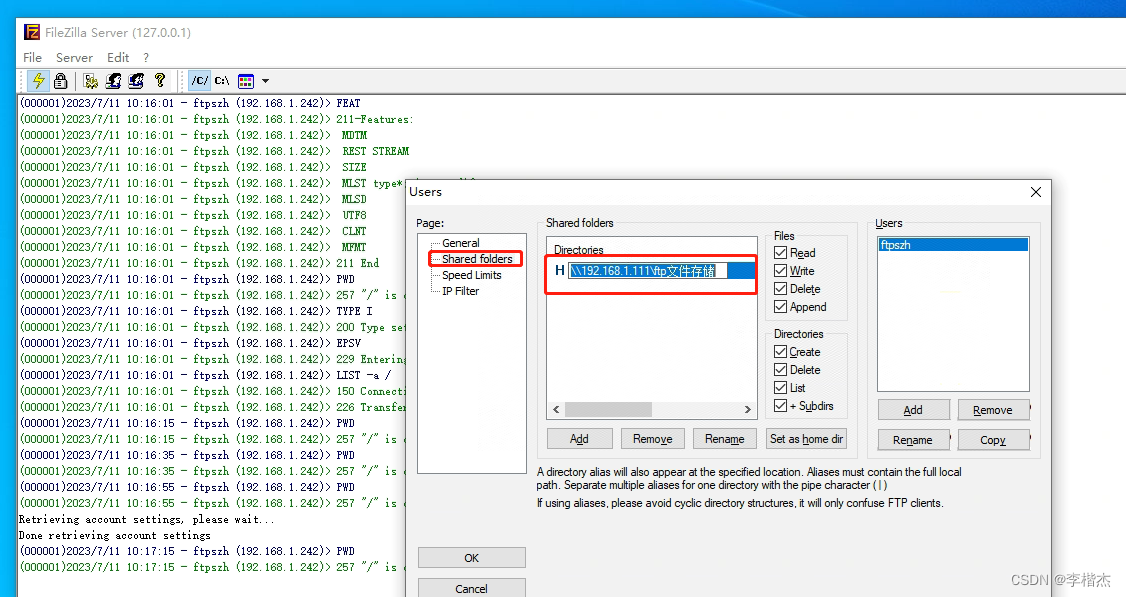Image resolution: width=1126 pixels, height=597 pixels.
Task: Select the Shared folders page
Action: point(477,259)
